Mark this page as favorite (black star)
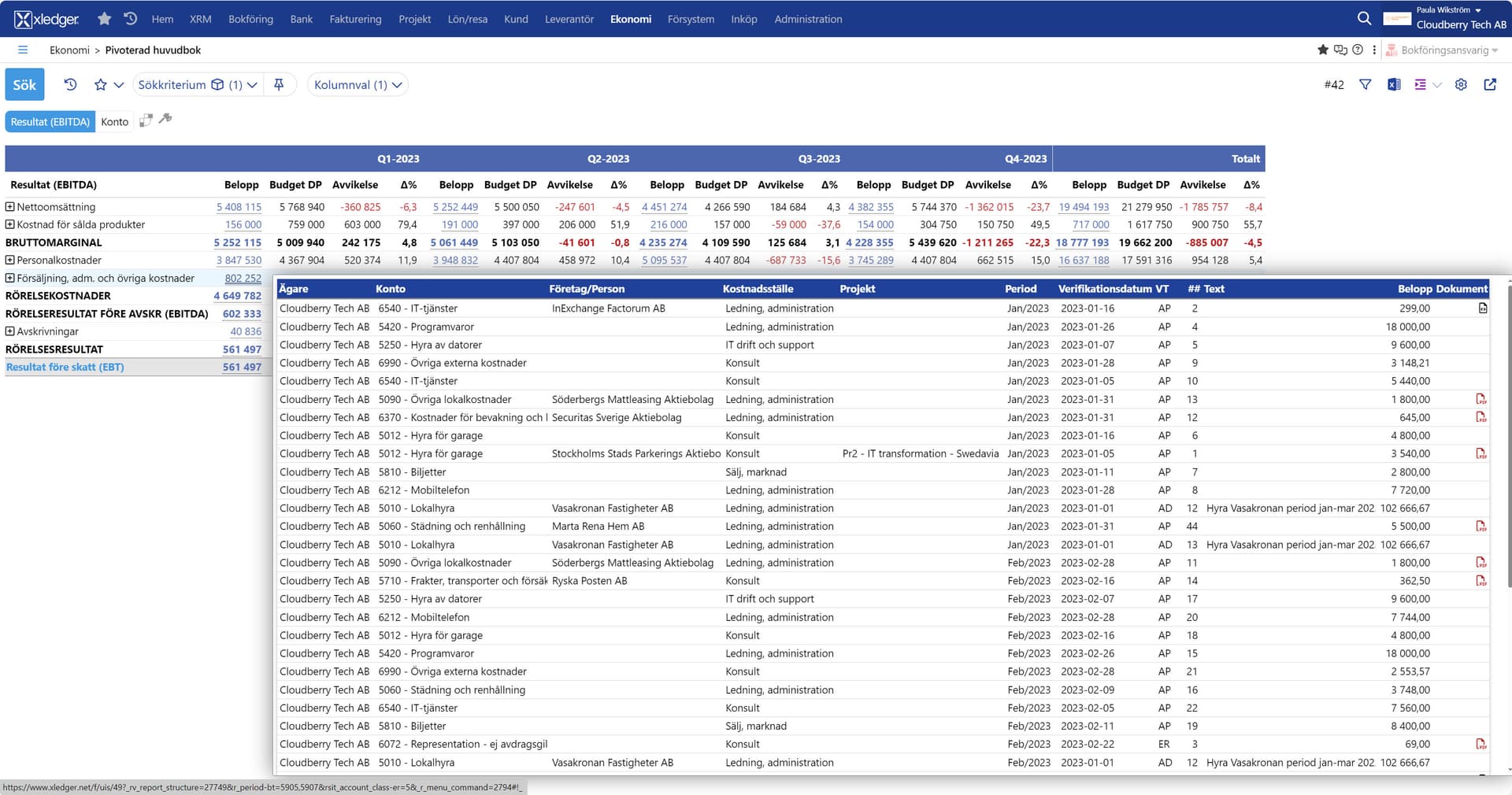 click(x=1323, y=50)
